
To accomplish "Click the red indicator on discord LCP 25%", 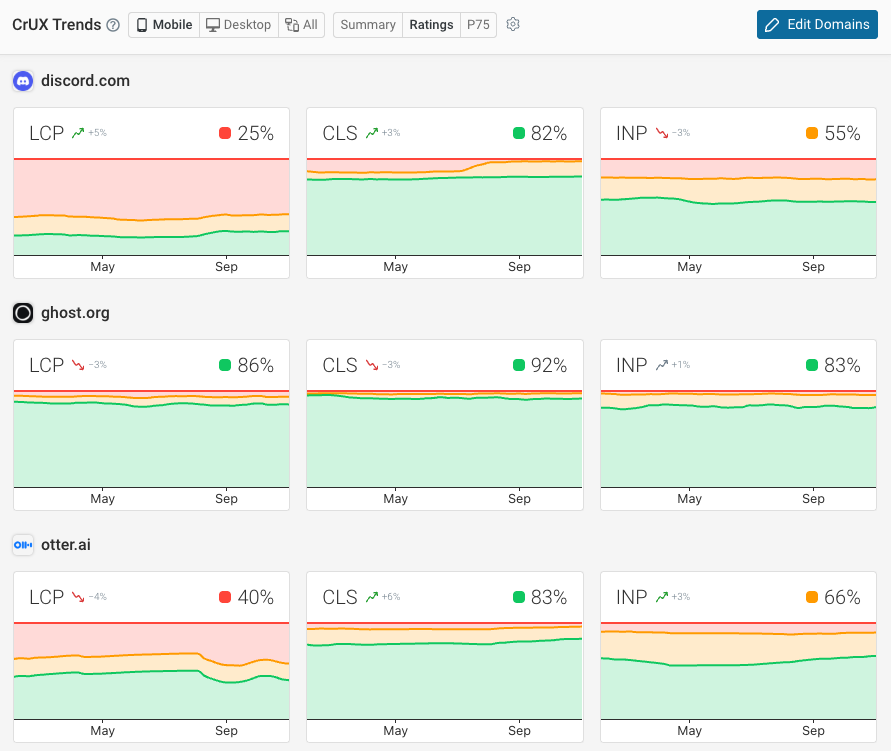I will pyautogui.click(x=226, y=132).
